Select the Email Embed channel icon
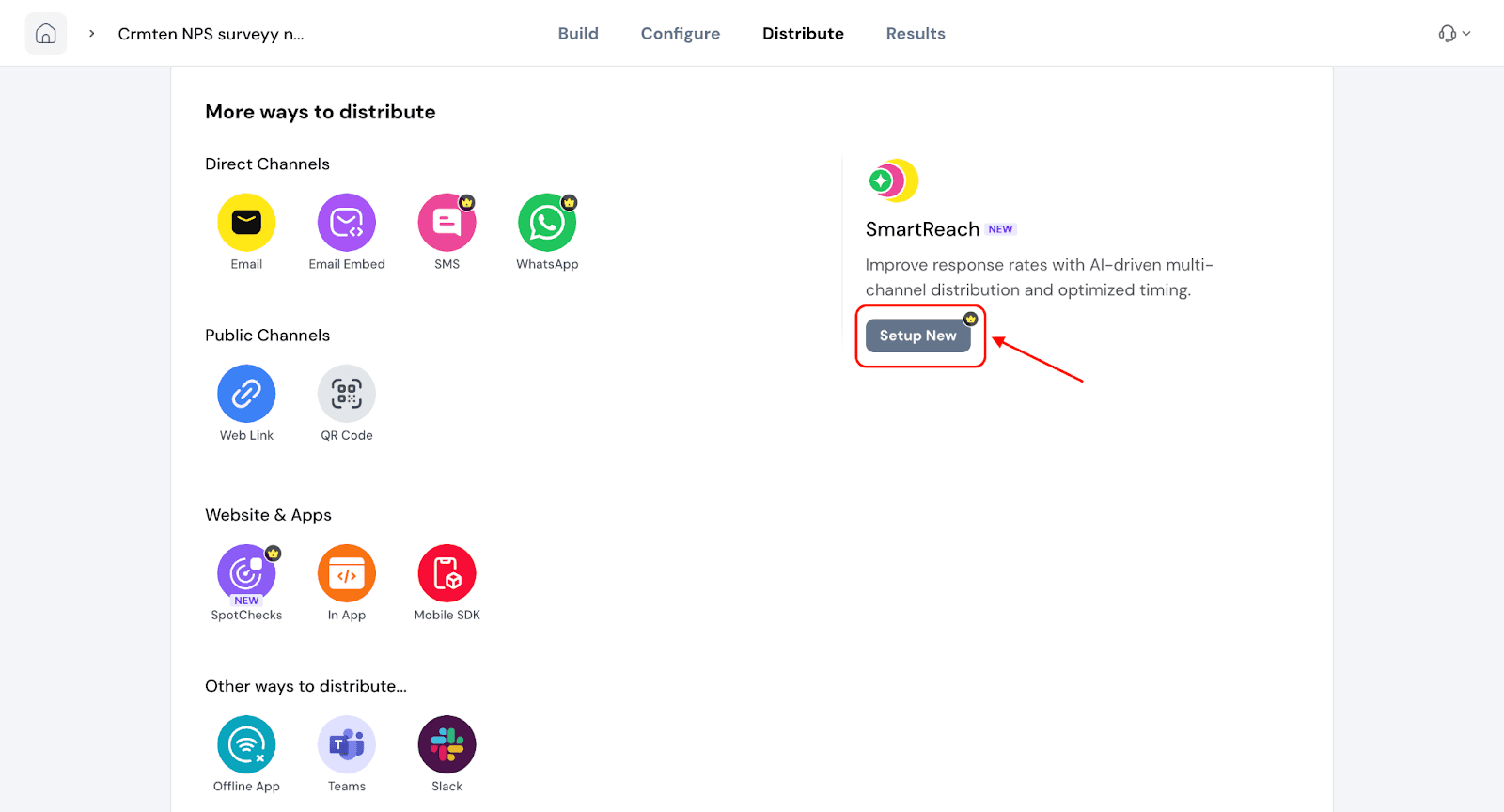Viewport: 1504px width, 812px height. tap(347, 223)
